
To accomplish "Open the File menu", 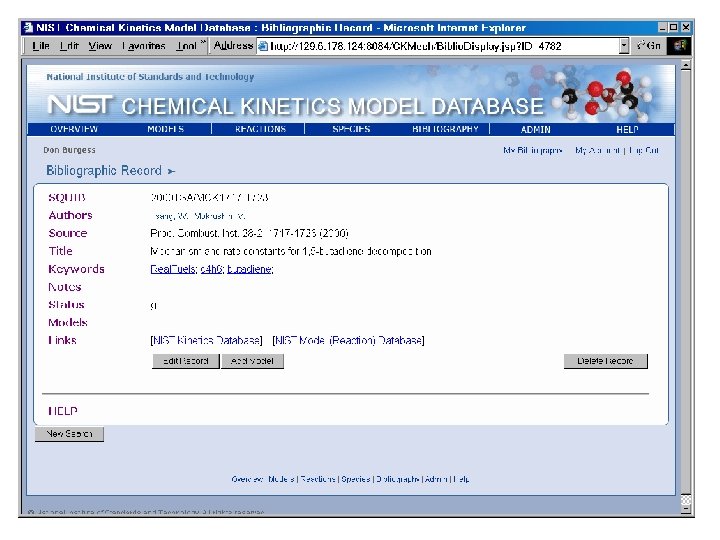I will click(40, 46).
